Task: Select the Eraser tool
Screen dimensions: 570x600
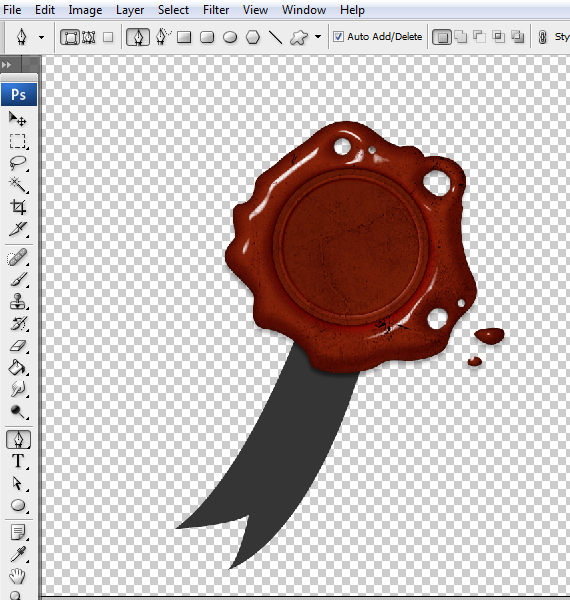Action: pos(18,346)
